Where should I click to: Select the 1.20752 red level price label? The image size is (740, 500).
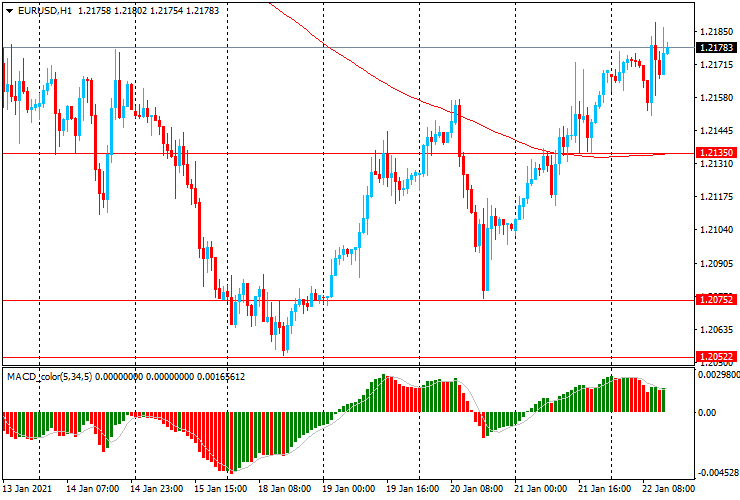click(716, 300)
